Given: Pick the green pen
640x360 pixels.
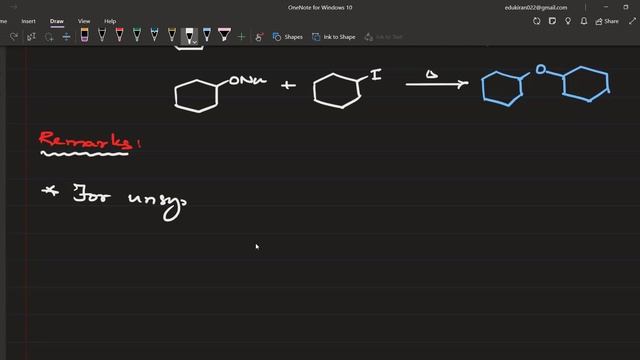Looking at the screenshot, I should point(137,35).
